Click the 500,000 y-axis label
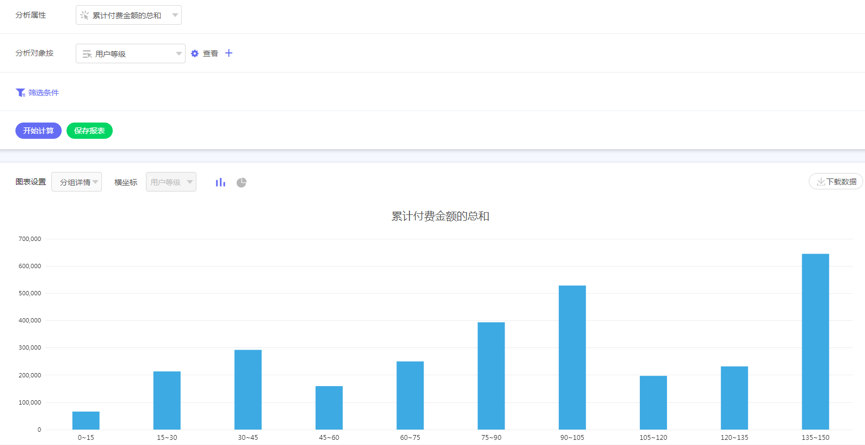 tap(30, 293)
